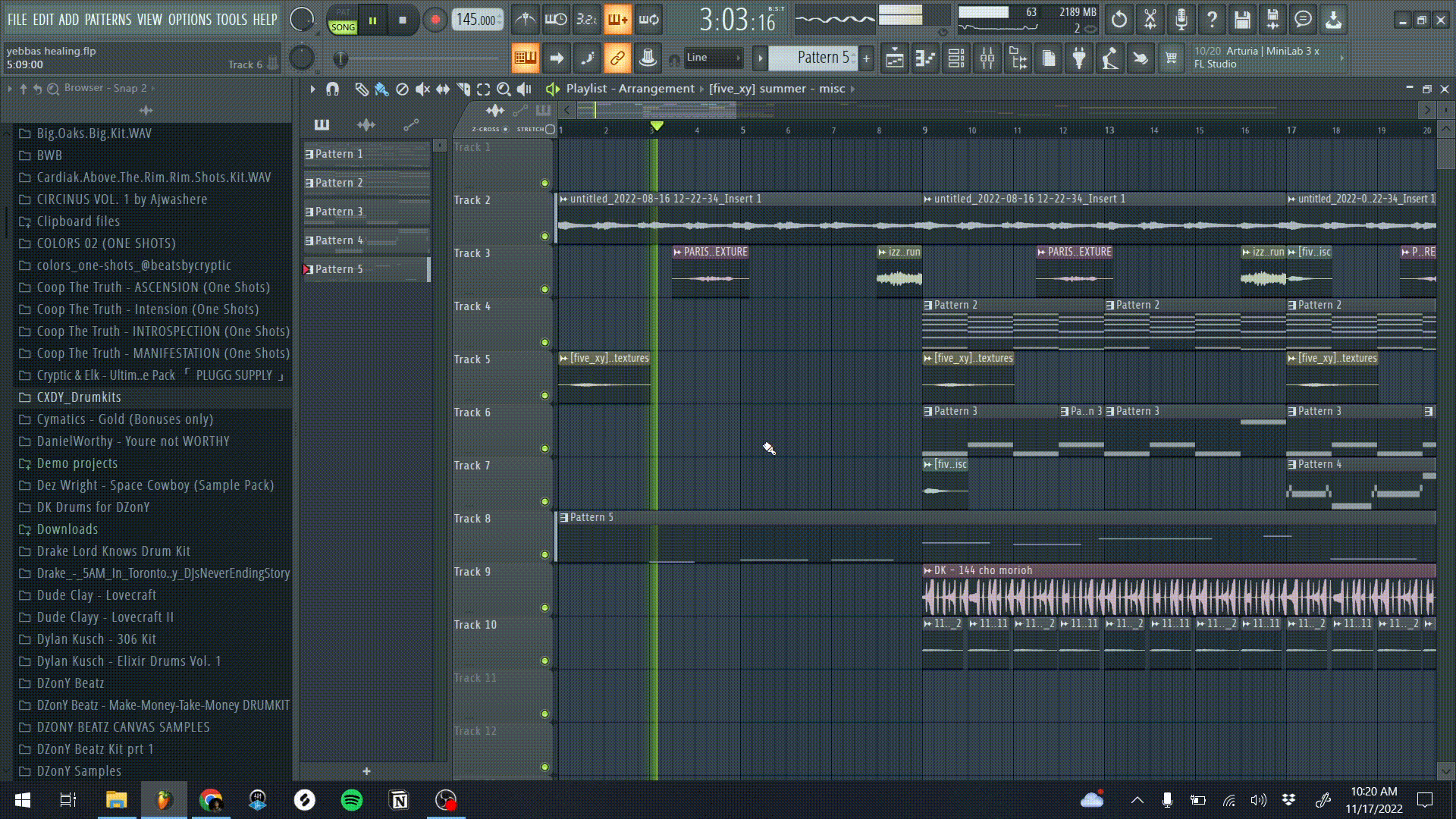Open the Line snap dropdown

pos(713,58)
